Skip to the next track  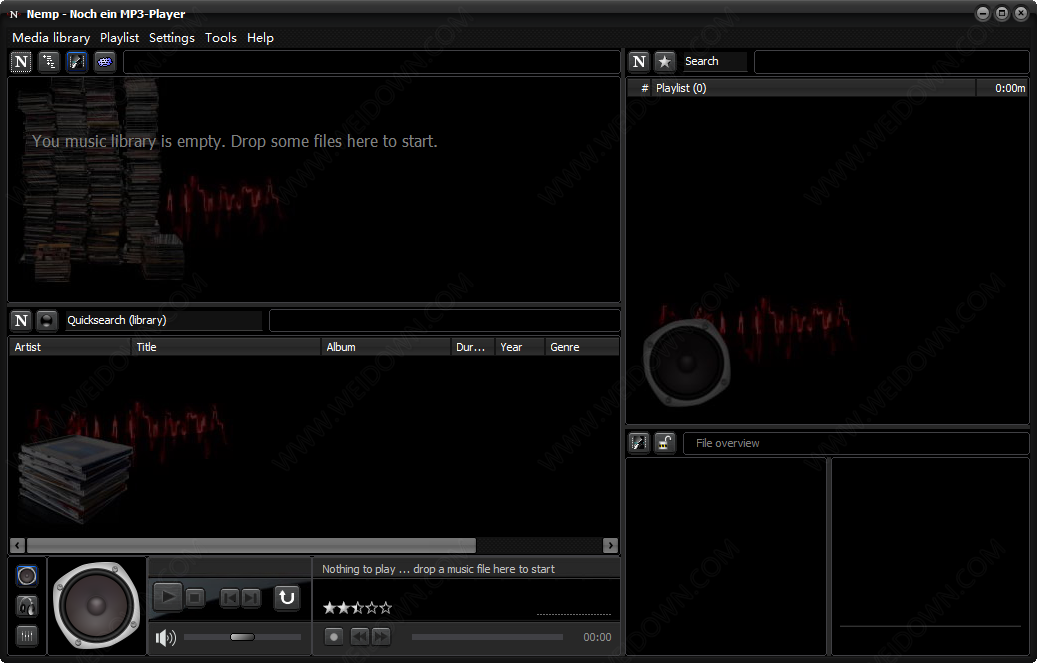[x=251, y=598]
